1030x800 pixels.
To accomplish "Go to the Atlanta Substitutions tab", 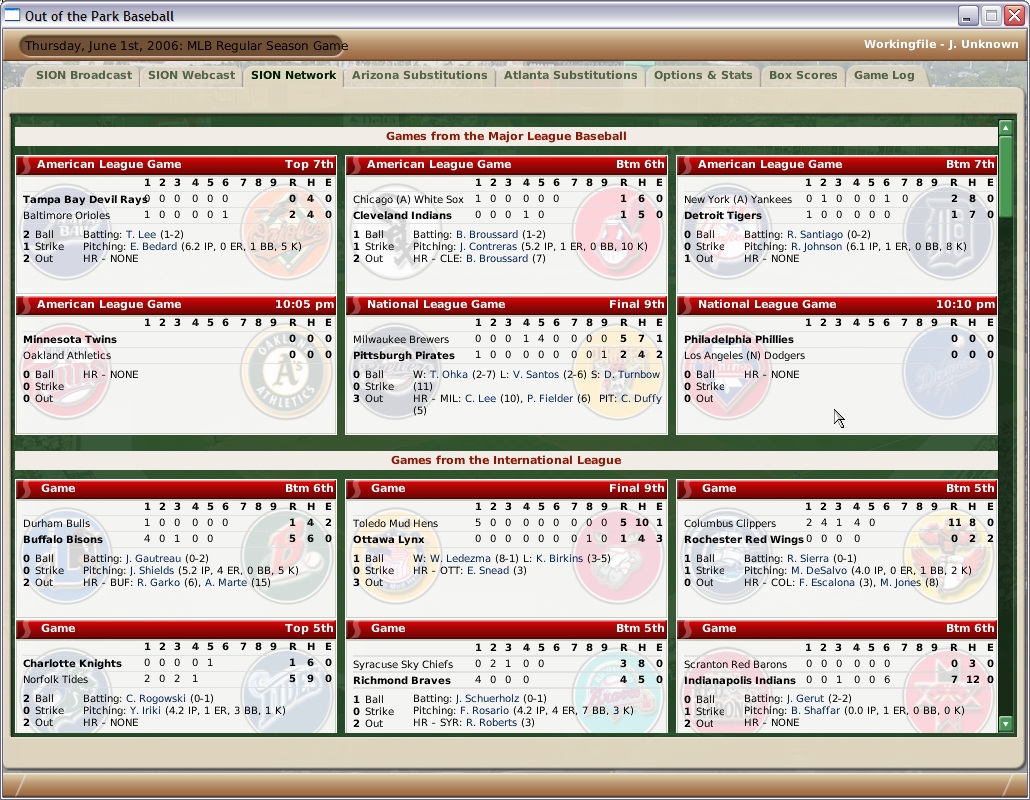I will click(570, 75).
